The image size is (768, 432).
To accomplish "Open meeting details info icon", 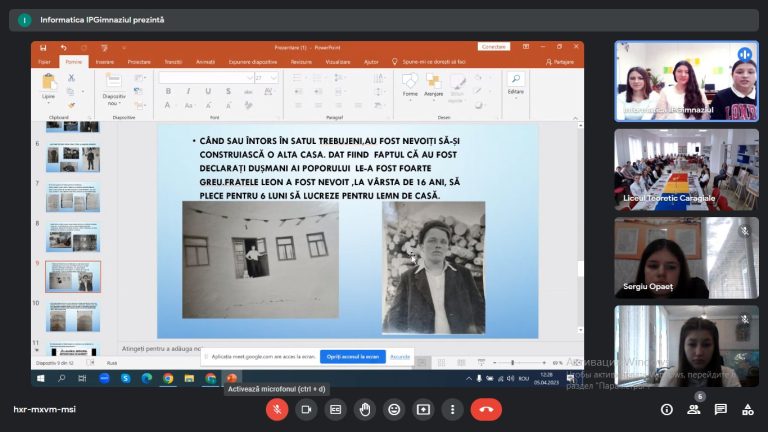I will pos(667,409).
